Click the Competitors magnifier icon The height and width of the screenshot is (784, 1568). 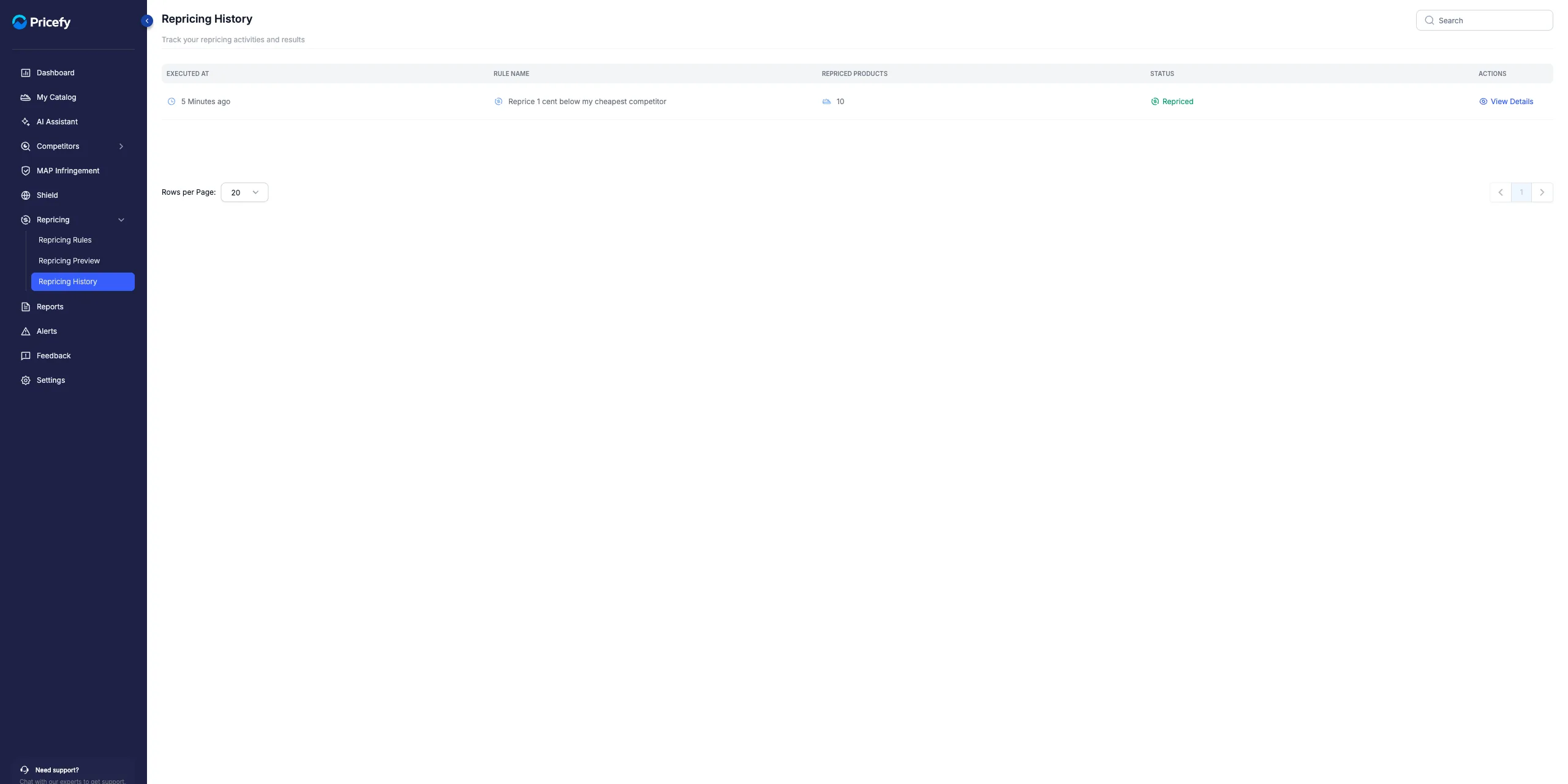(26, 146)
